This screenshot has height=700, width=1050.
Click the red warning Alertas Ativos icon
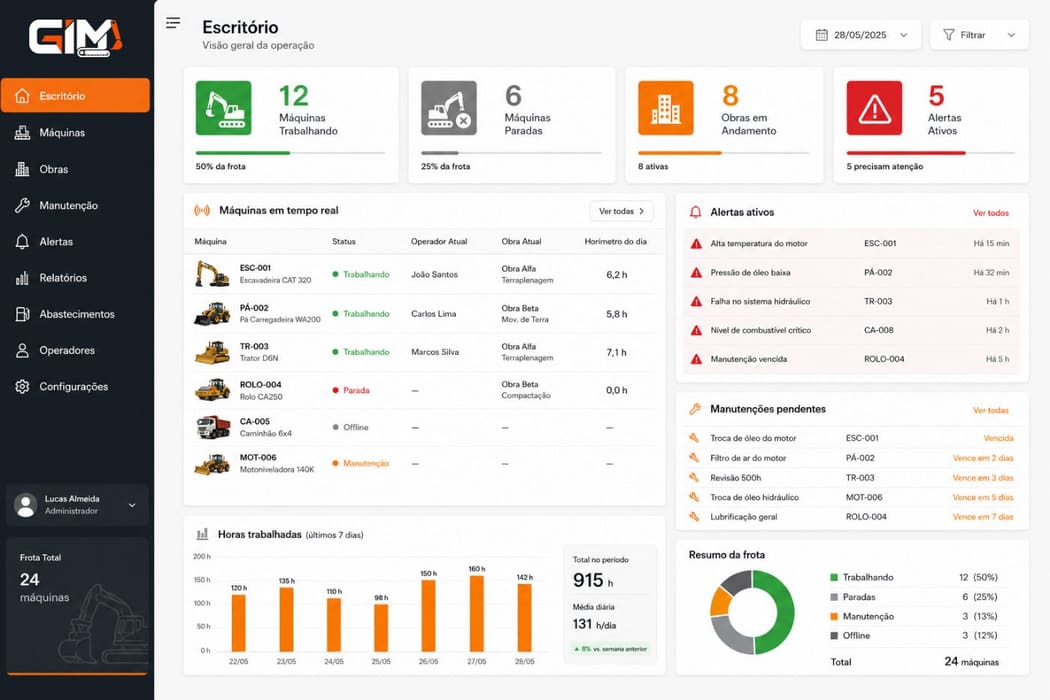coord(874,108)
